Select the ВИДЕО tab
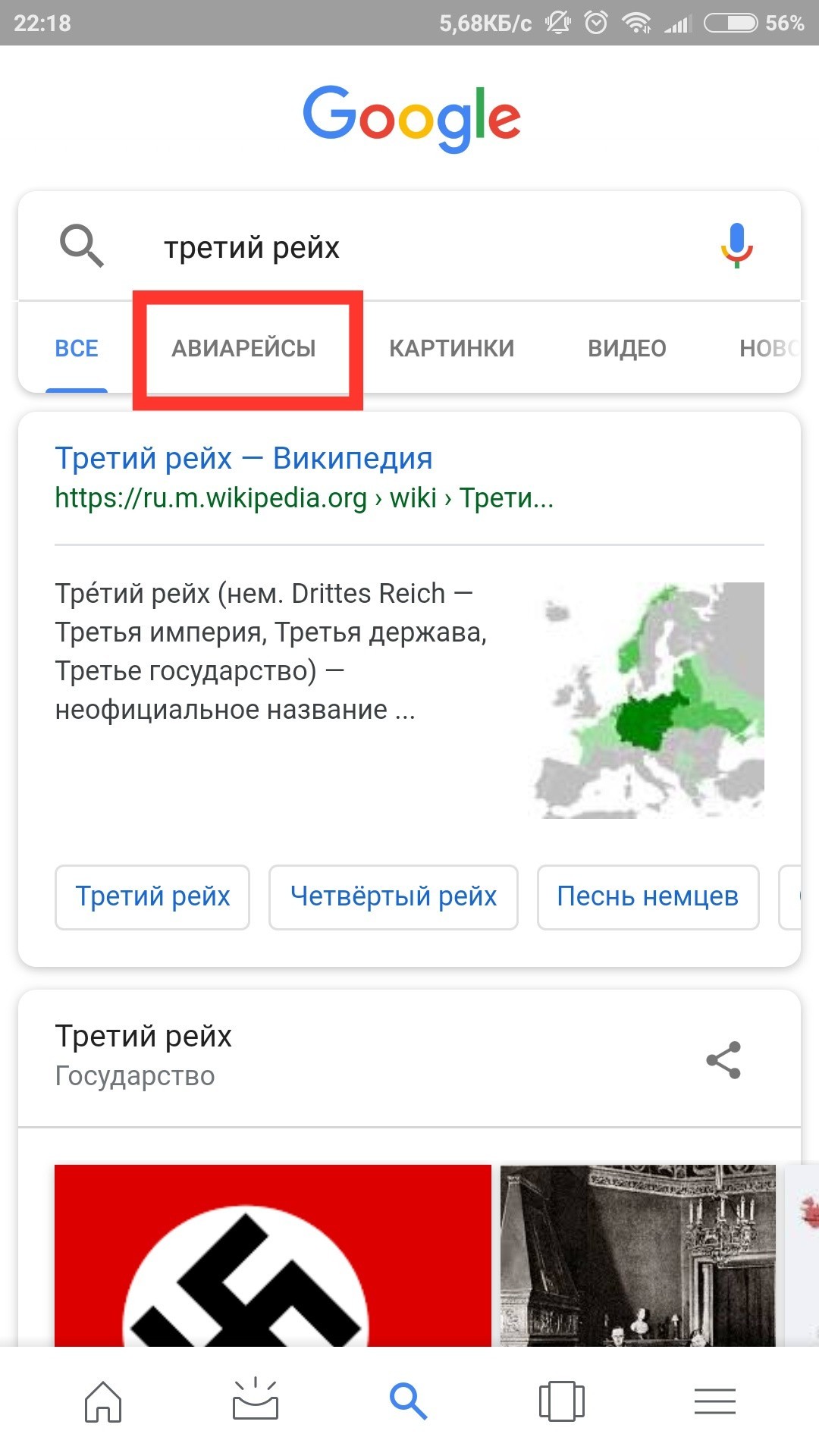 point(627,348)
